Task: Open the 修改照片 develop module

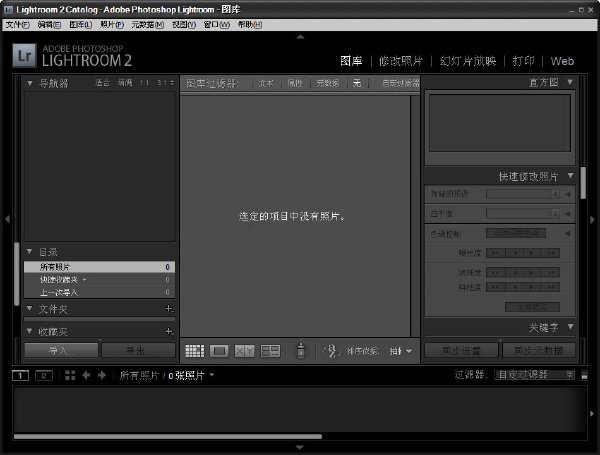Action: [401, 61]
